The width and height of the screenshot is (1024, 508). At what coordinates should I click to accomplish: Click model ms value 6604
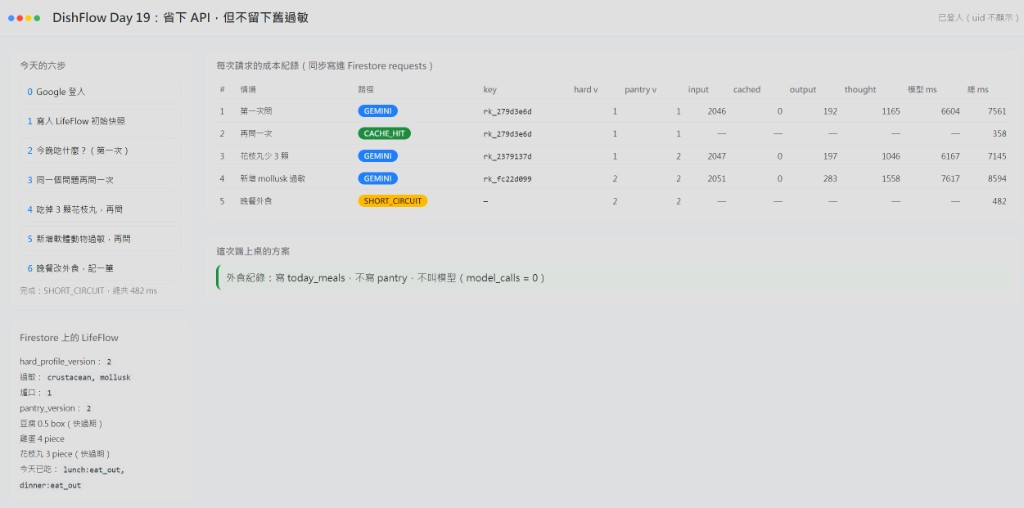950,112
